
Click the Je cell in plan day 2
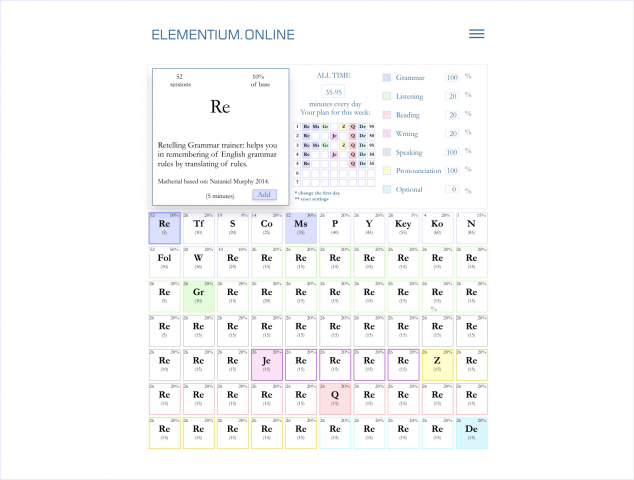[334, 136]
